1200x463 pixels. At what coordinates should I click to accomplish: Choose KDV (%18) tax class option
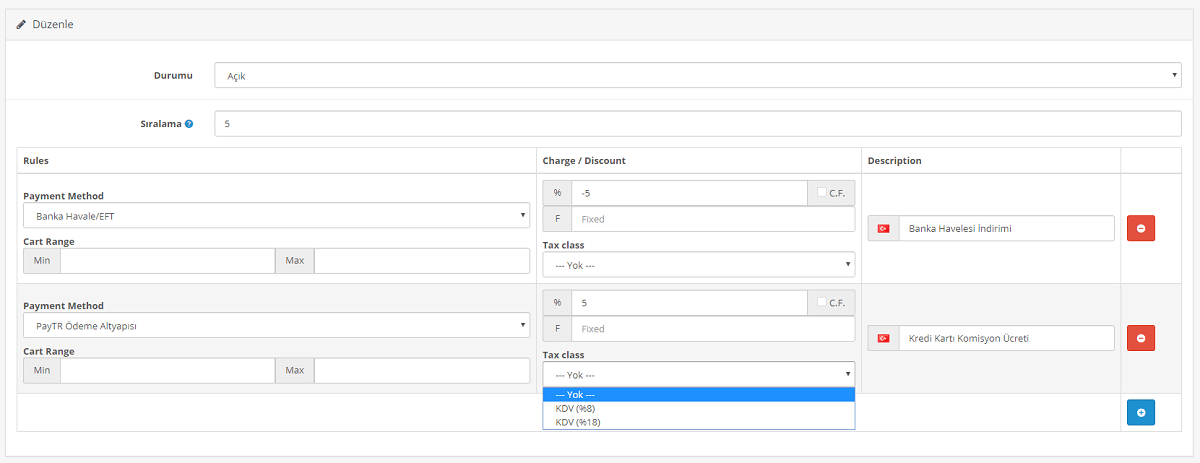pos(699,422)
